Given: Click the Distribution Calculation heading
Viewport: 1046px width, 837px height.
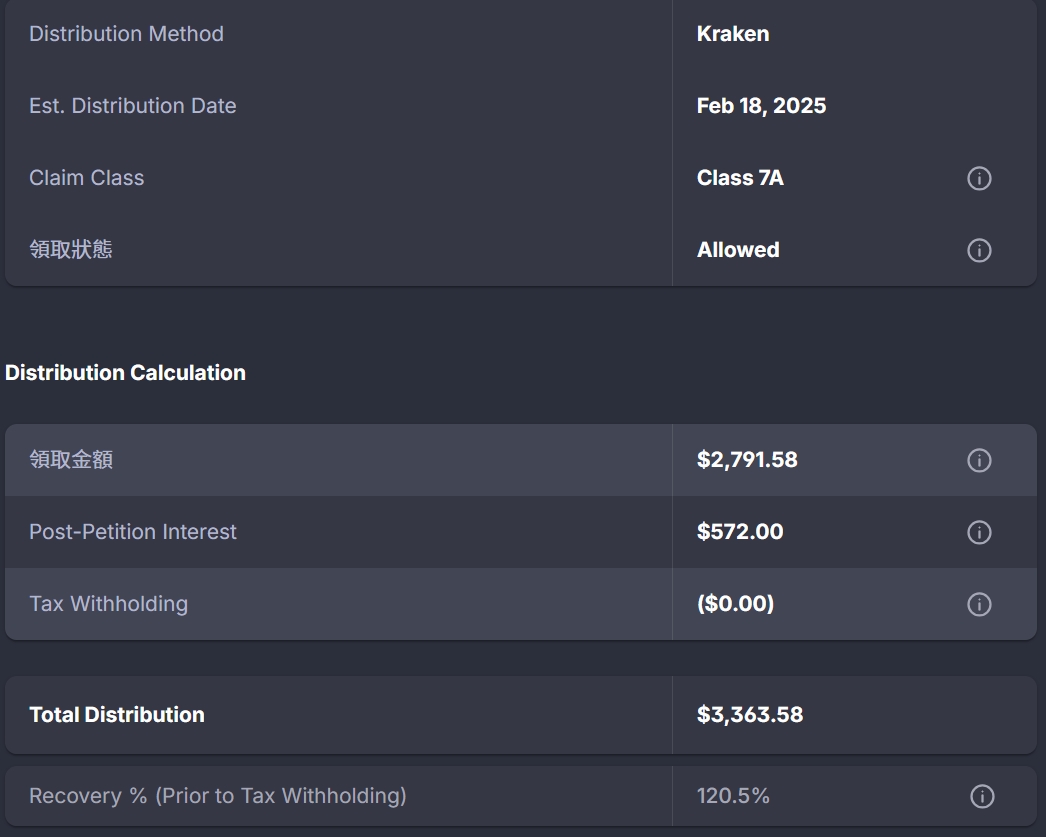Looking at the screenshot, I should (125, 373).
